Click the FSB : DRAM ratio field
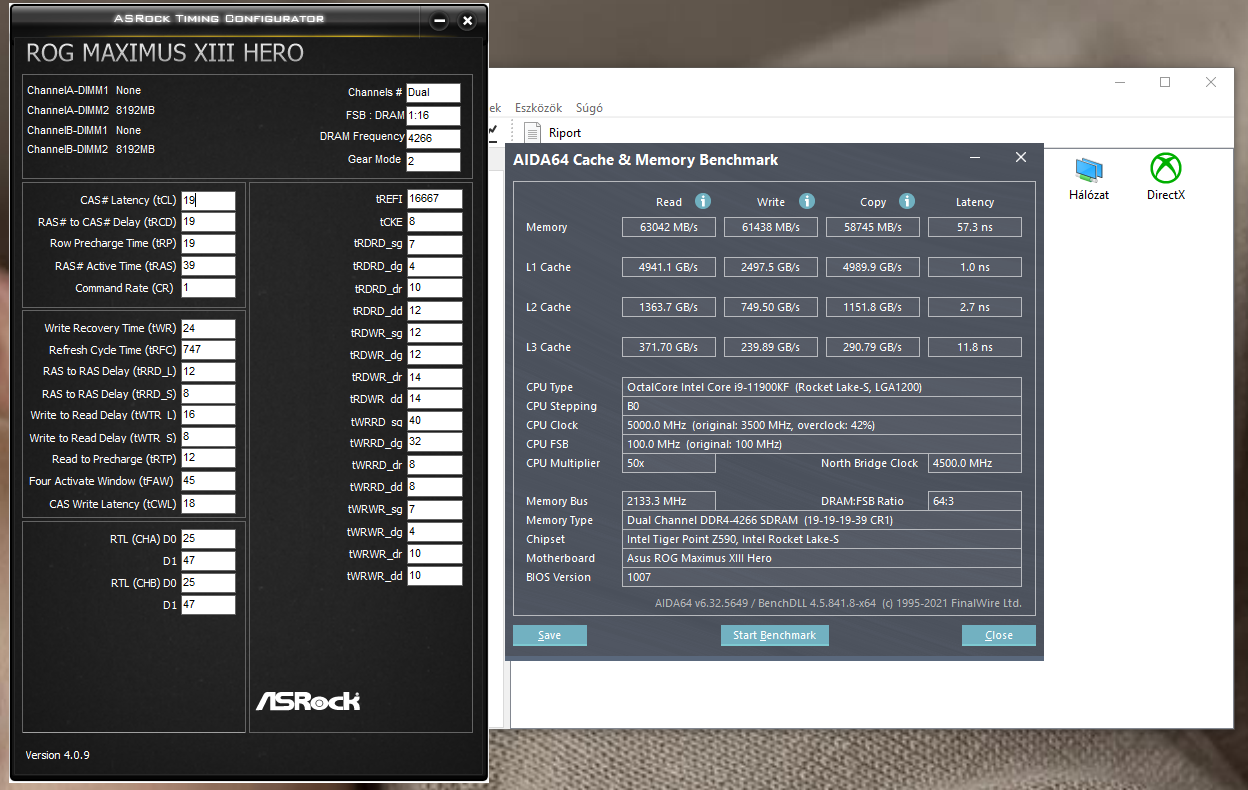1248x790 pixels. (x=433, y=115)
